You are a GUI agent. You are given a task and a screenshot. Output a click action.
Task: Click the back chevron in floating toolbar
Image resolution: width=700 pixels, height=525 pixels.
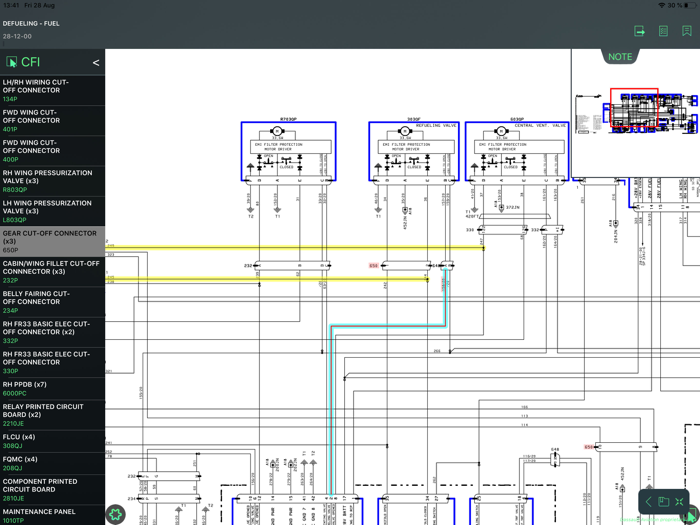pyautogui.click(x=648, y=501)
